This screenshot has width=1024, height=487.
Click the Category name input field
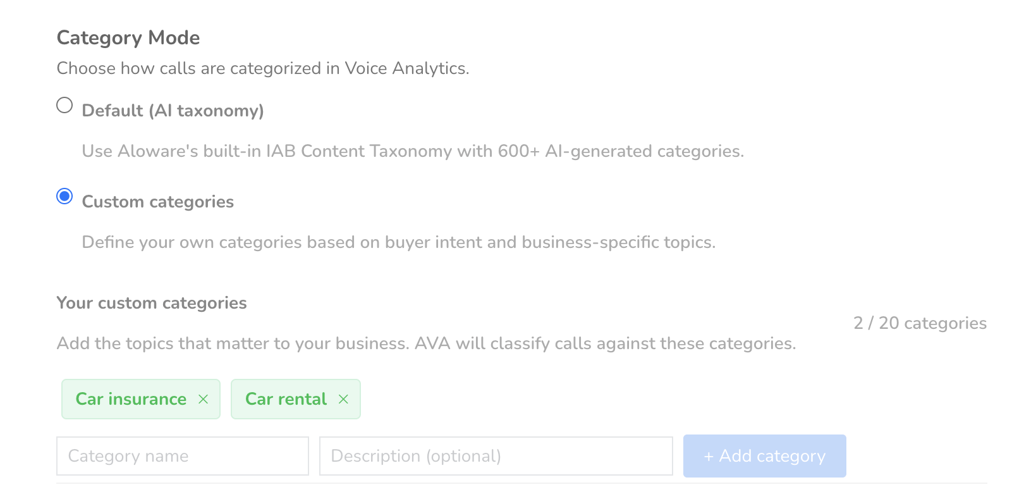[x=182, y=456]
